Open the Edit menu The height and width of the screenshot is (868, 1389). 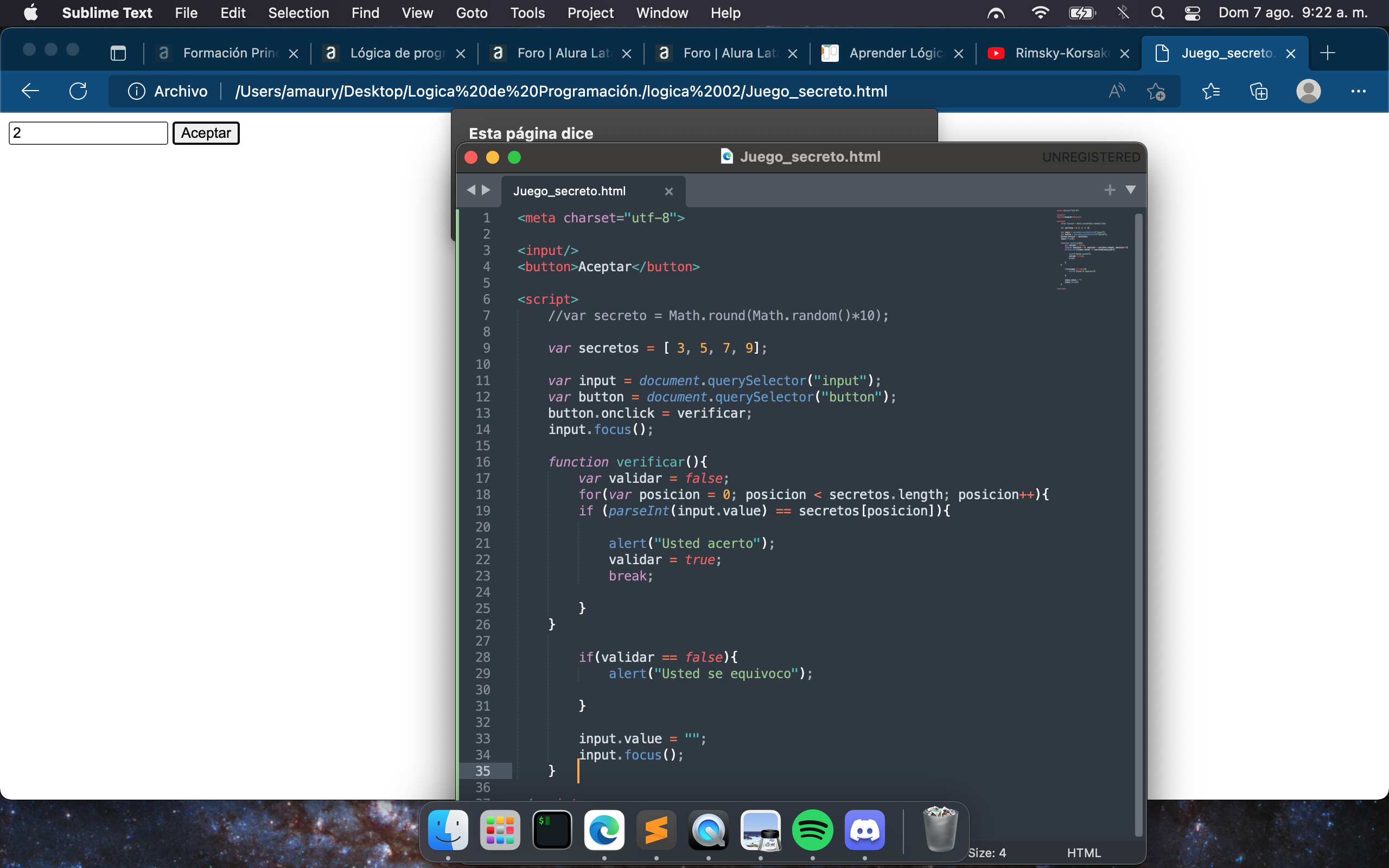click(232, 12)
